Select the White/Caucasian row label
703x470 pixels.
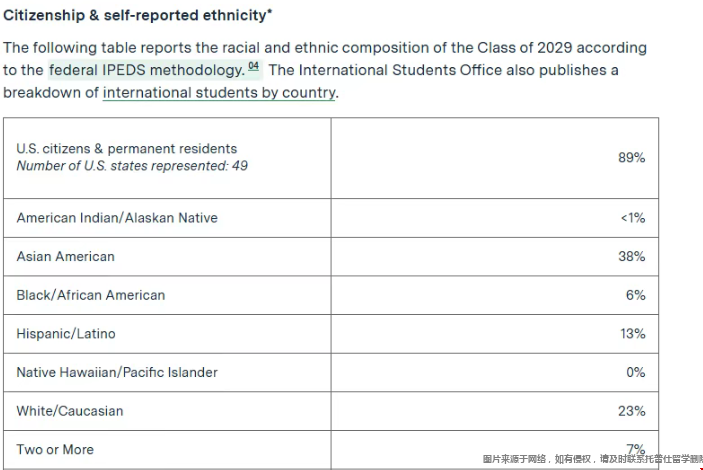pyautogui.click(x=70, y=411)
